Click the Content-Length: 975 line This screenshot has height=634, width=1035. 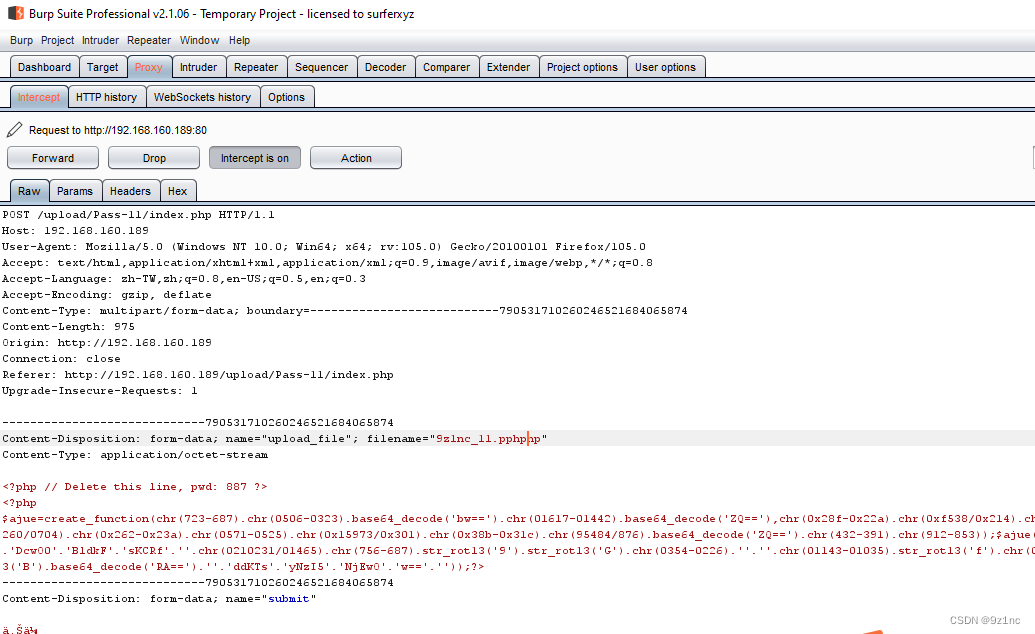tap(68, 326)
